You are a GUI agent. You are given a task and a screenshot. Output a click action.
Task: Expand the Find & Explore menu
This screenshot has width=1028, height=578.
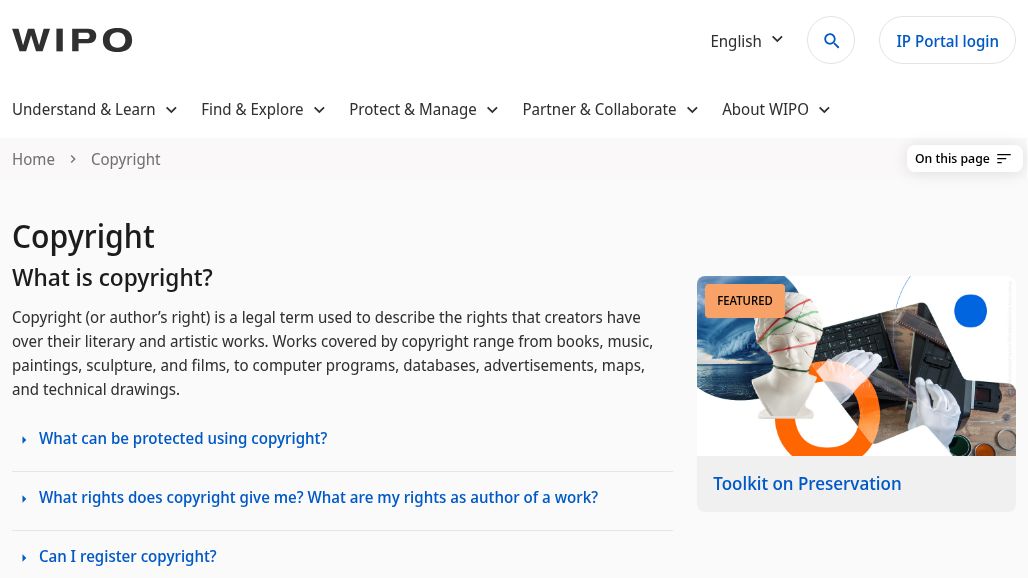click(262, 110)
